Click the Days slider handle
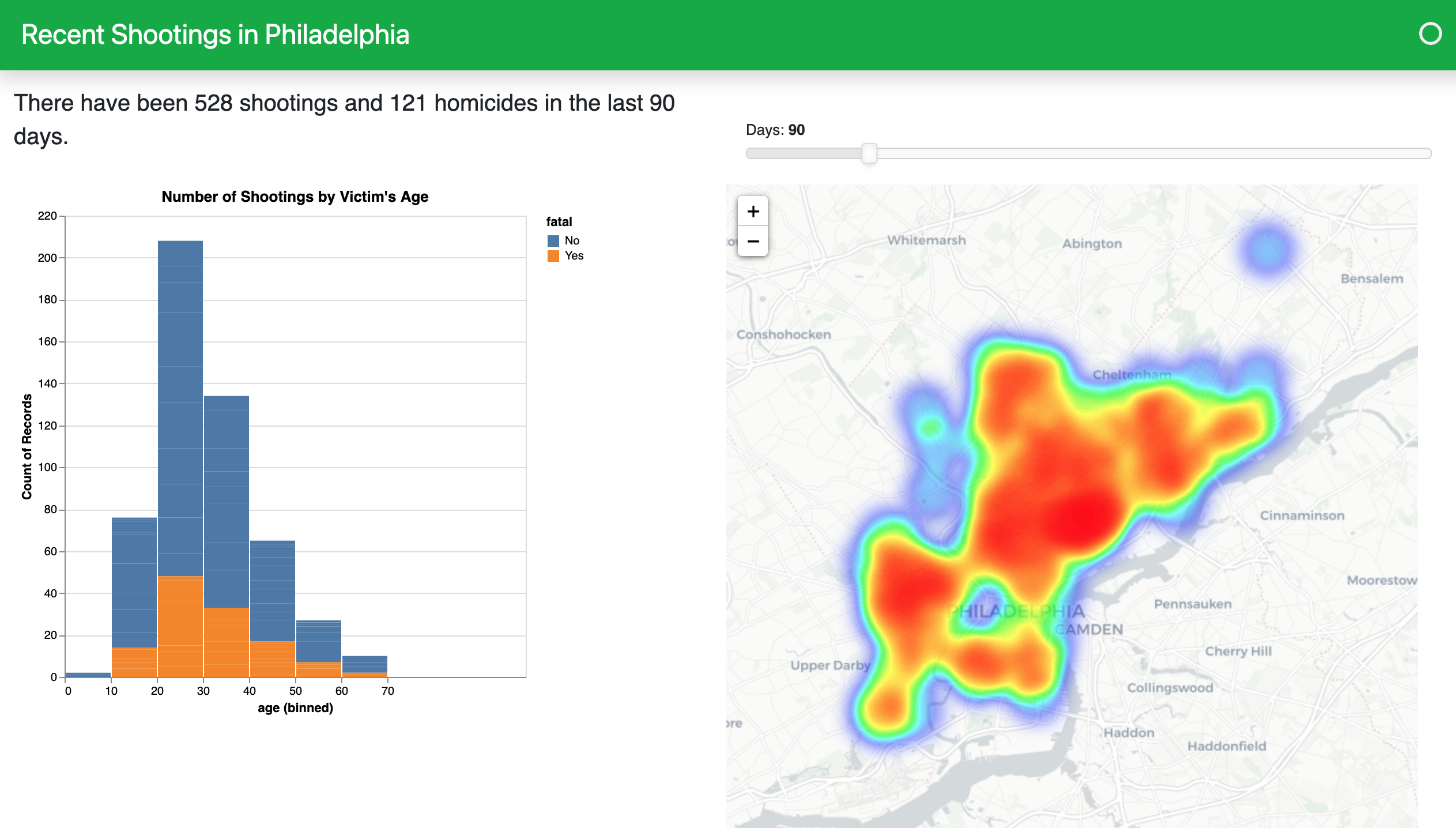The height and width of the screenshot is (828, 1456). click(869, 153)
